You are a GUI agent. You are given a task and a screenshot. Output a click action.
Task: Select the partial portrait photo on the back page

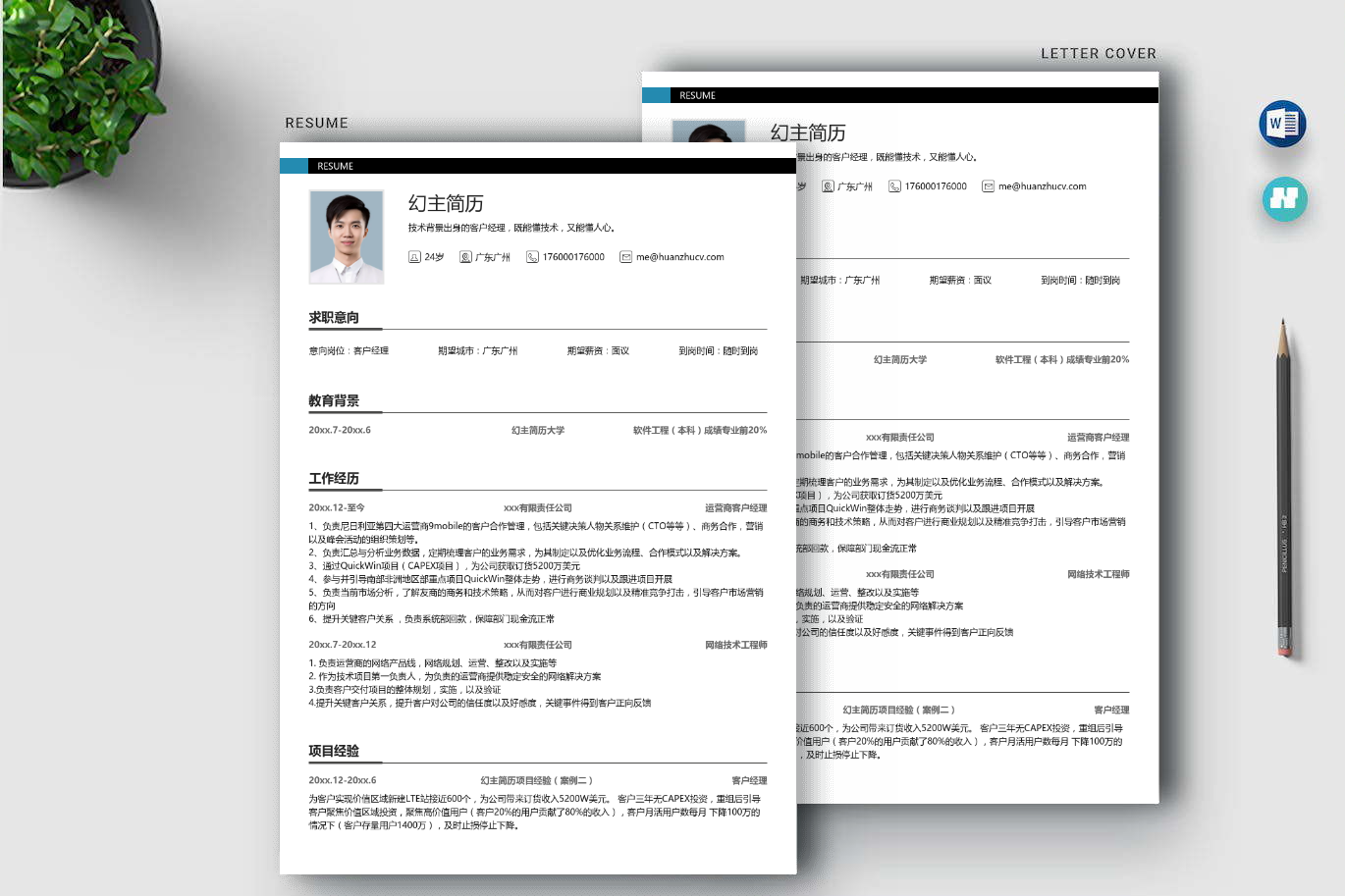tap(709, 132)
